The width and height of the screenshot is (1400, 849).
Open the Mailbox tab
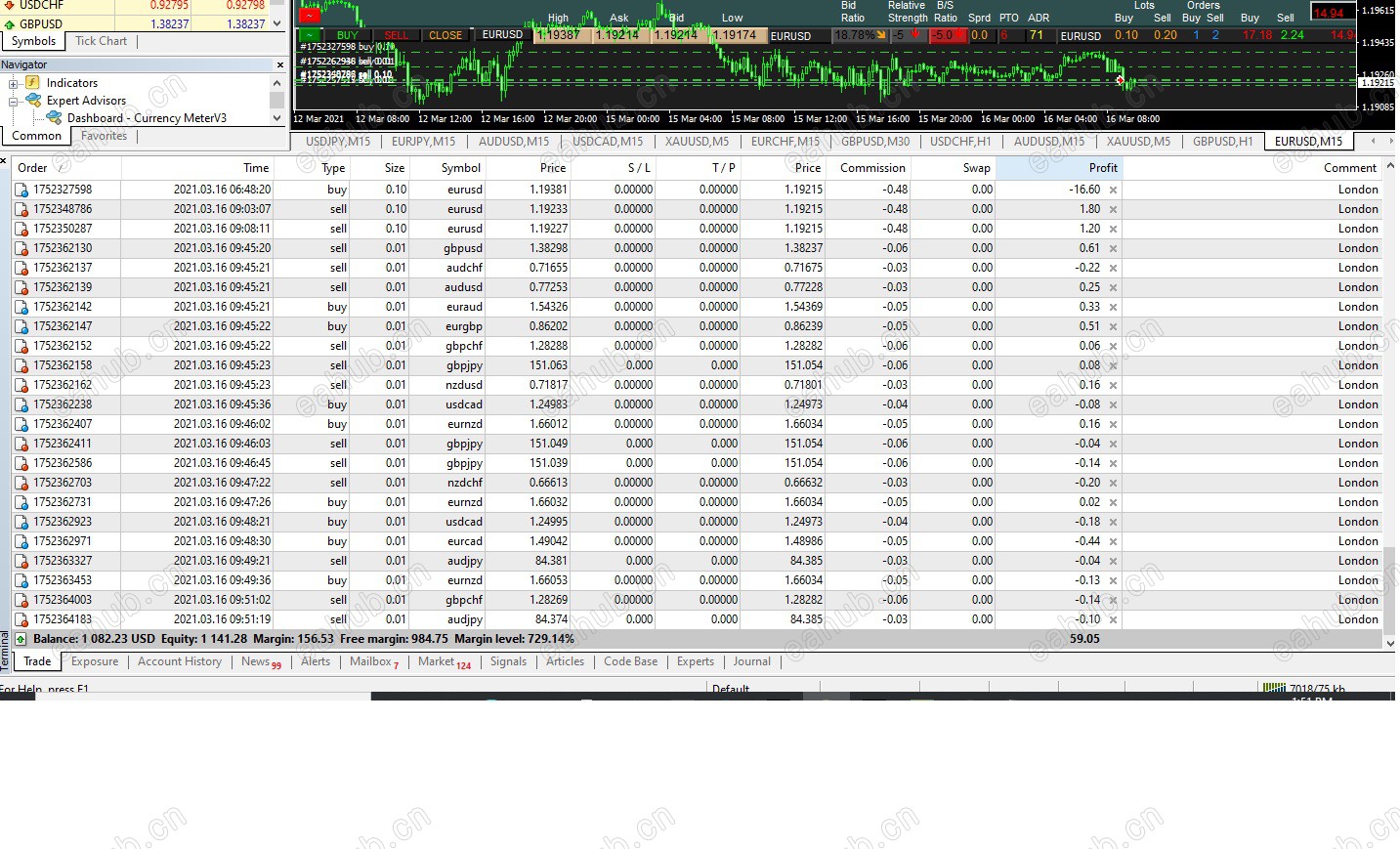click(374, 661)
